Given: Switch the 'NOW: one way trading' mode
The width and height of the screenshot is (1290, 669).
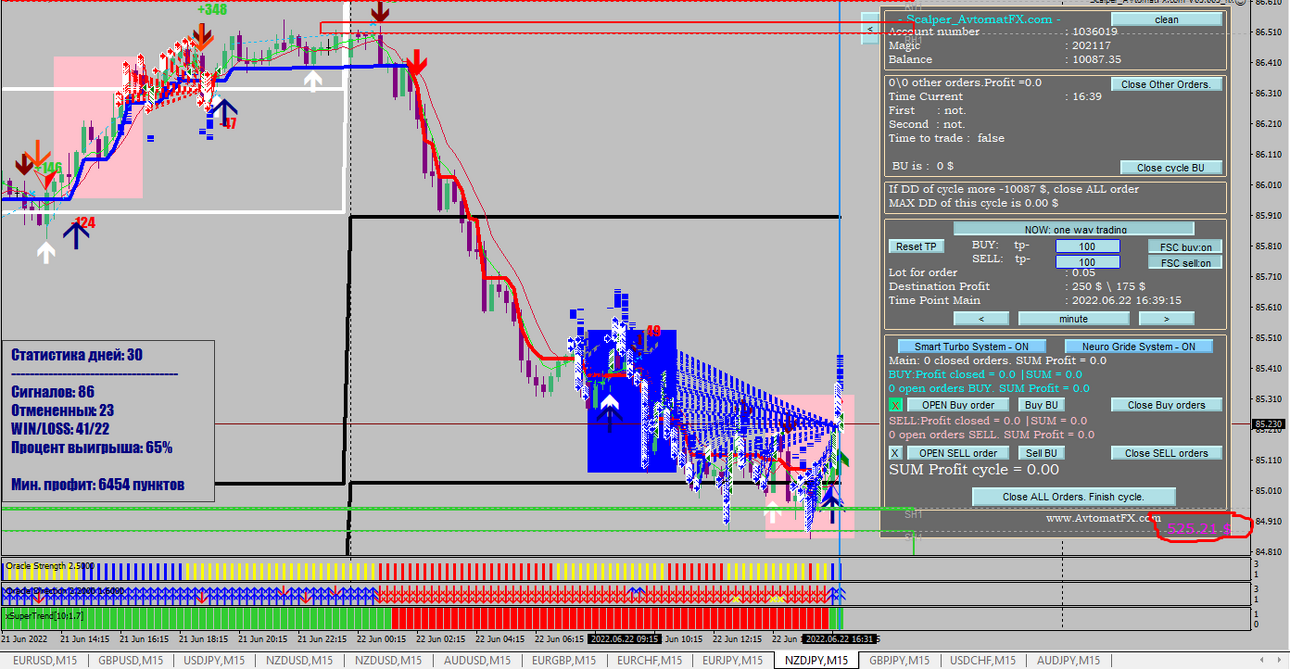Looking at the screenshot, I should click(x=1073, y=229).
